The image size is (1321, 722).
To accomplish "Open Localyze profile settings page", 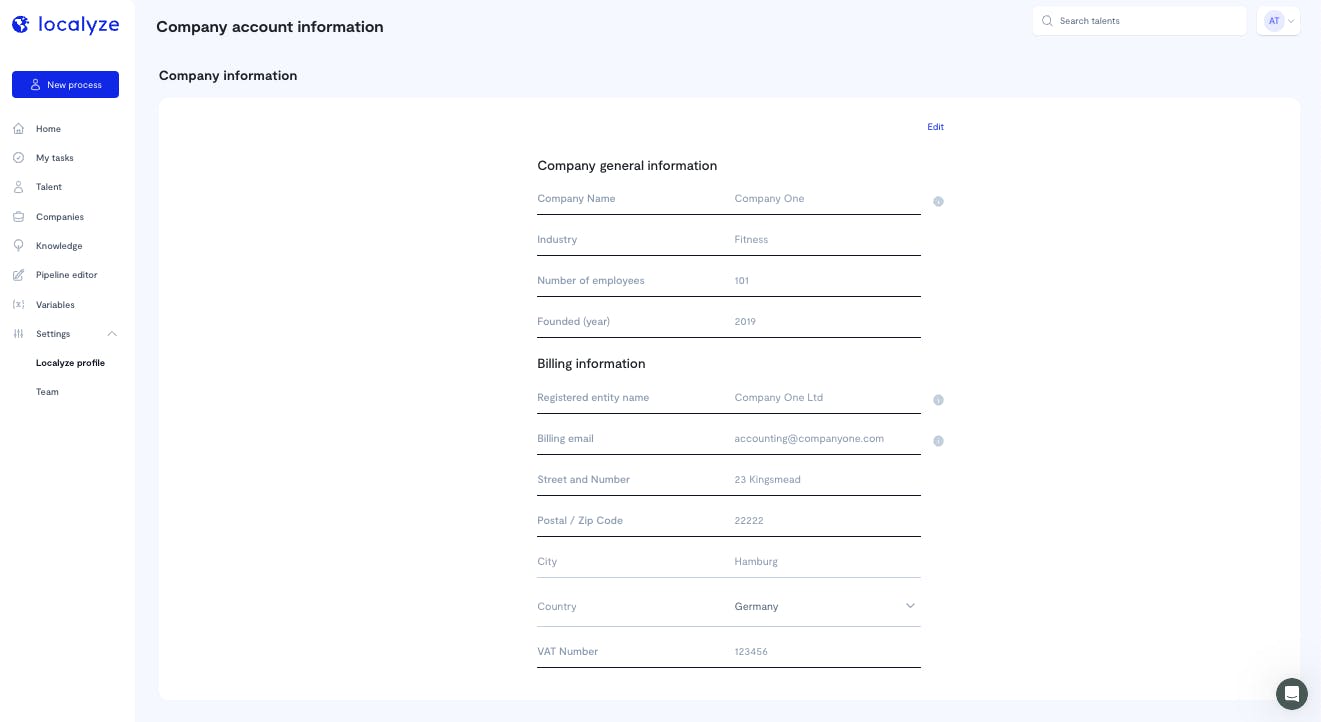I will [x=70, y=363].
